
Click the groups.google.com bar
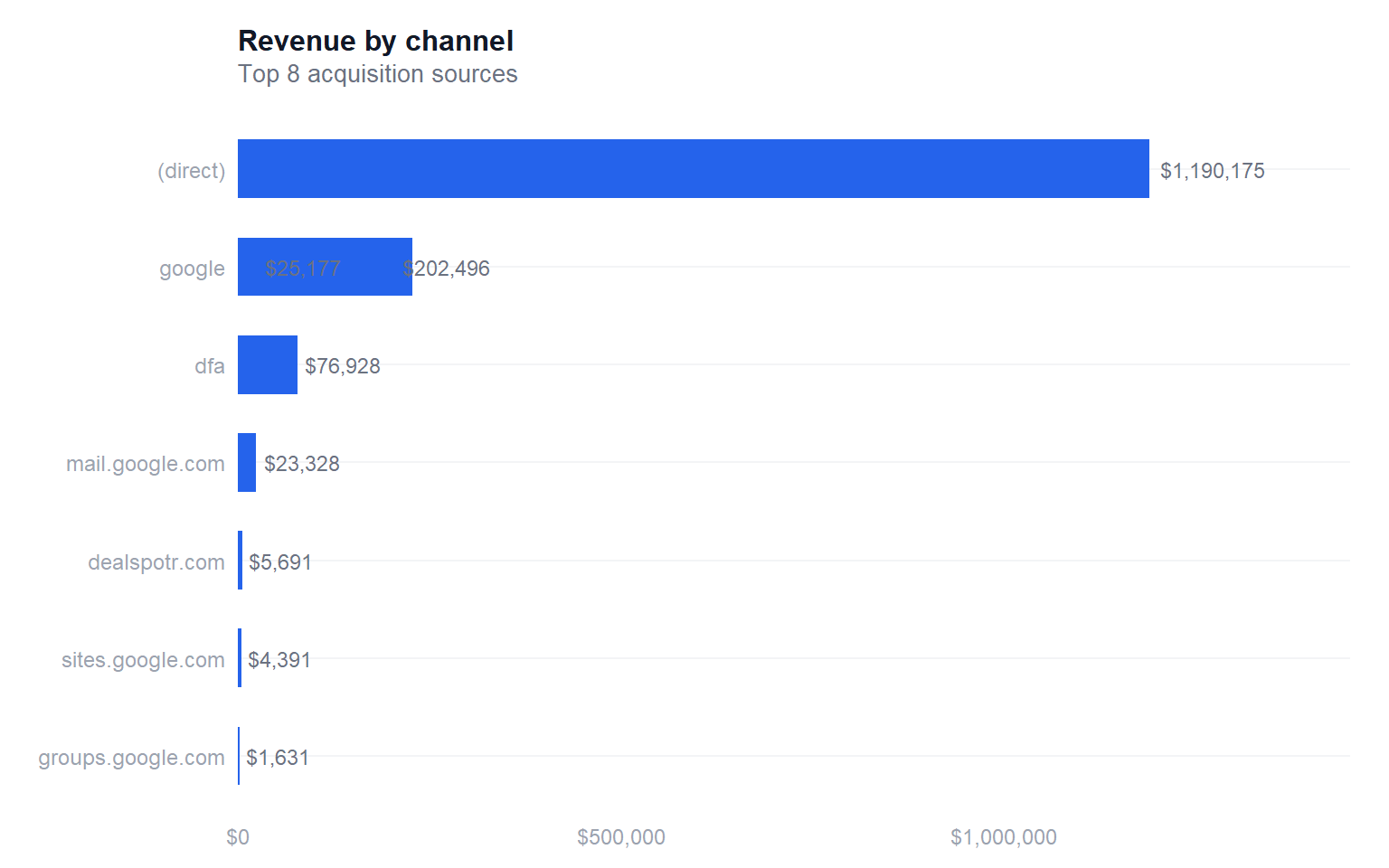[239, 756]
